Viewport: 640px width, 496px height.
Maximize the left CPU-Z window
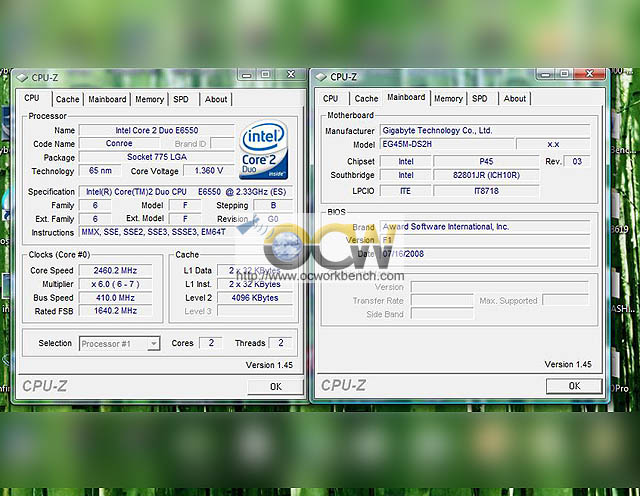(265, 74)
